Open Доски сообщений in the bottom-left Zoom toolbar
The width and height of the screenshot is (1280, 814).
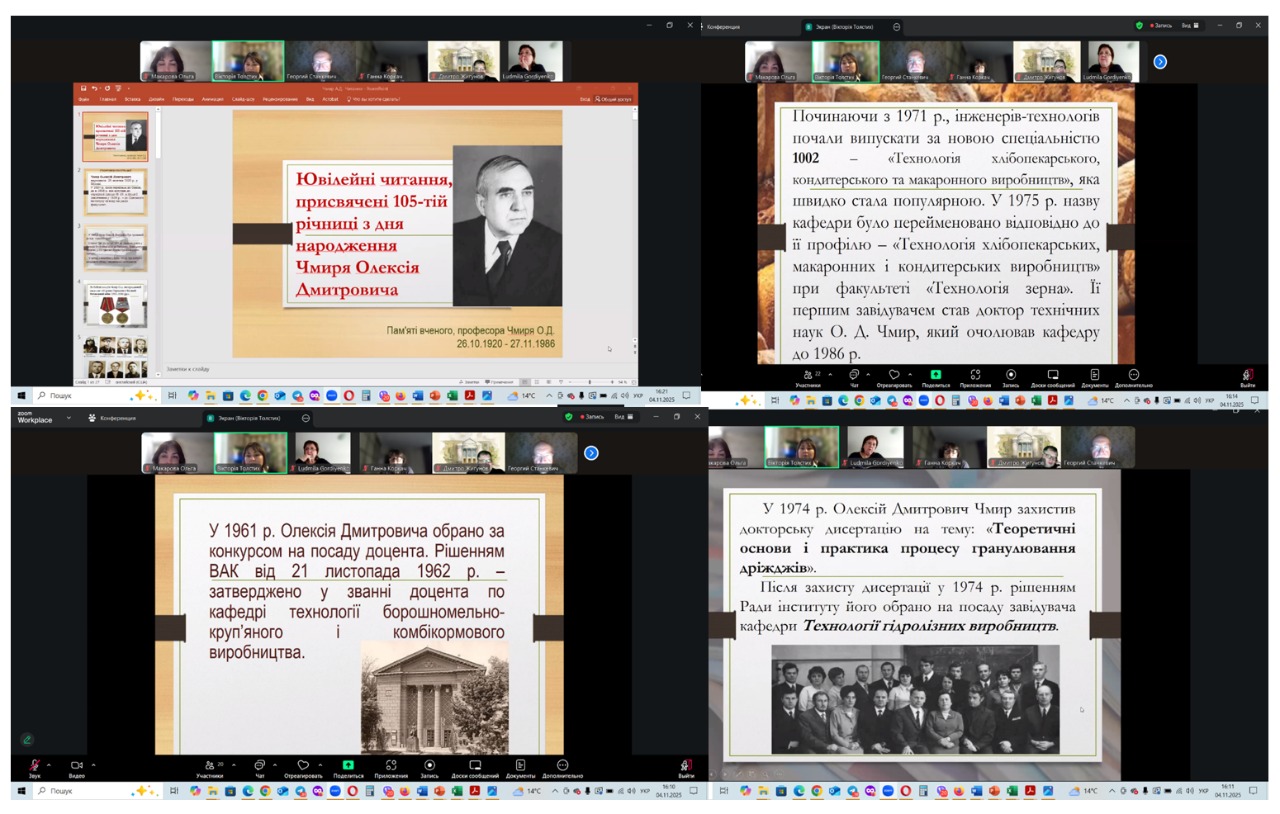coord(475,766)
